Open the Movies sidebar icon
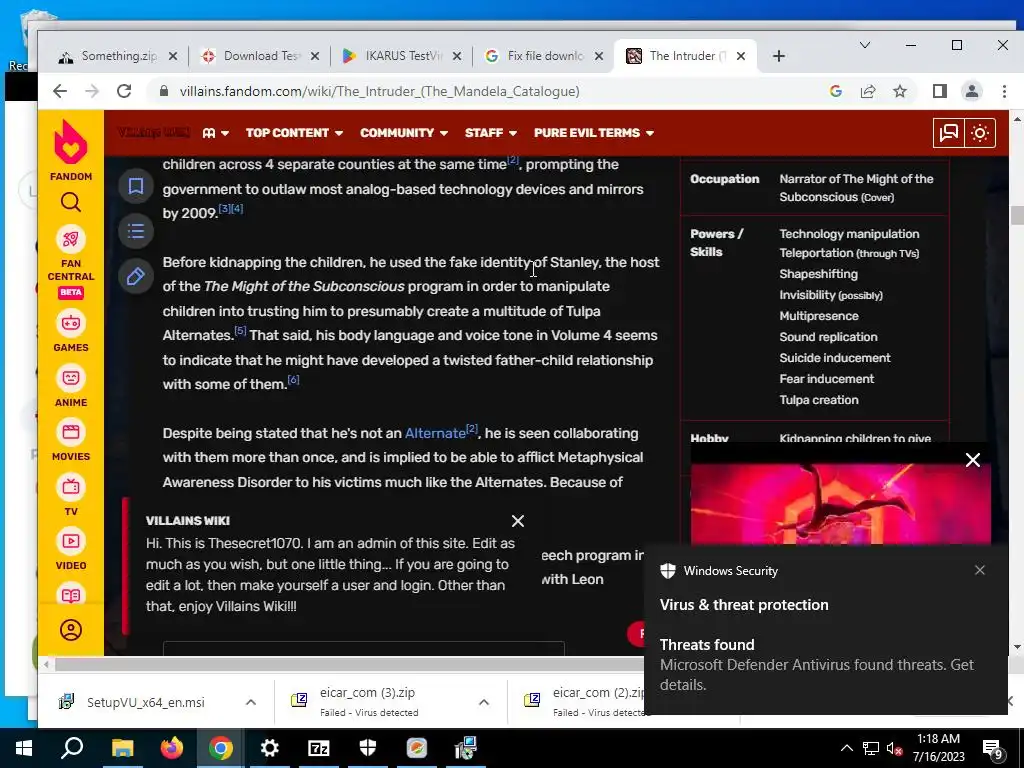 click(71, 432)
